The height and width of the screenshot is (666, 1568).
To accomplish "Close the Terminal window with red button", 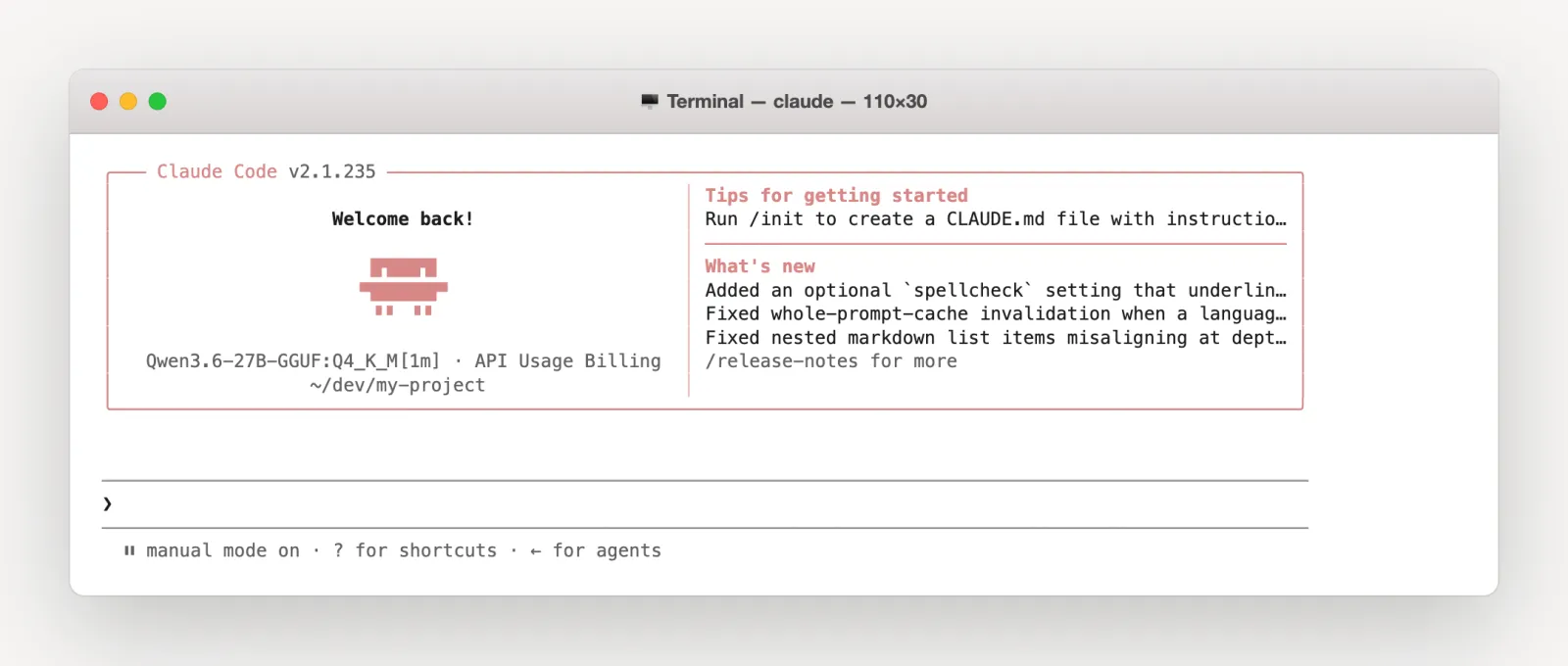I will (99, 101).
